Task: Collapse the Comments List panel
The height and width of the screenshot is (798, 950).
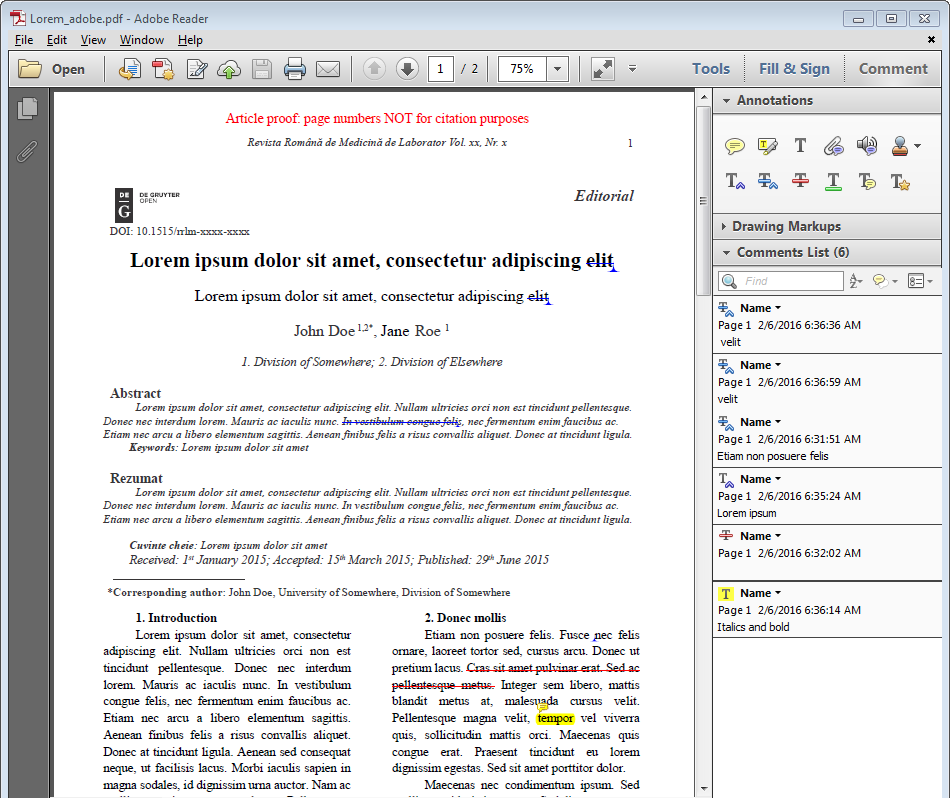Action: [726, 252]
